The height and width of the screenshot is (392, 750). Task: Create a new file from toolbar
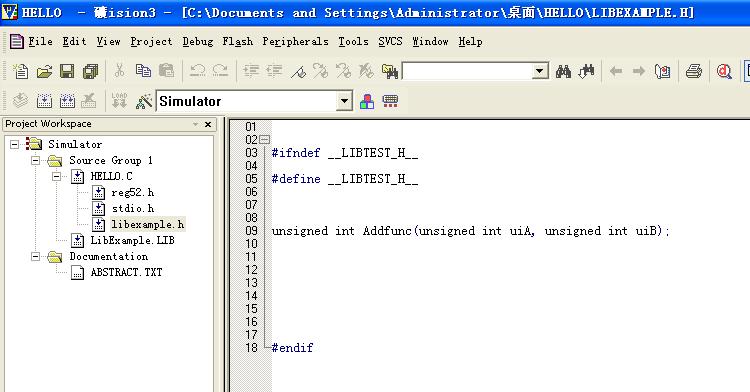tap(21, 71)
